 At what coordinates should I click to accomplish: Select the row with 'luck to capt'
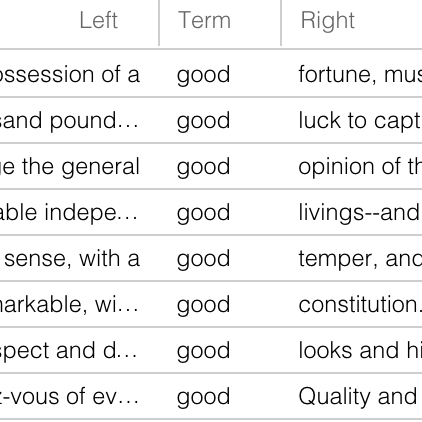tap(211, 120)
